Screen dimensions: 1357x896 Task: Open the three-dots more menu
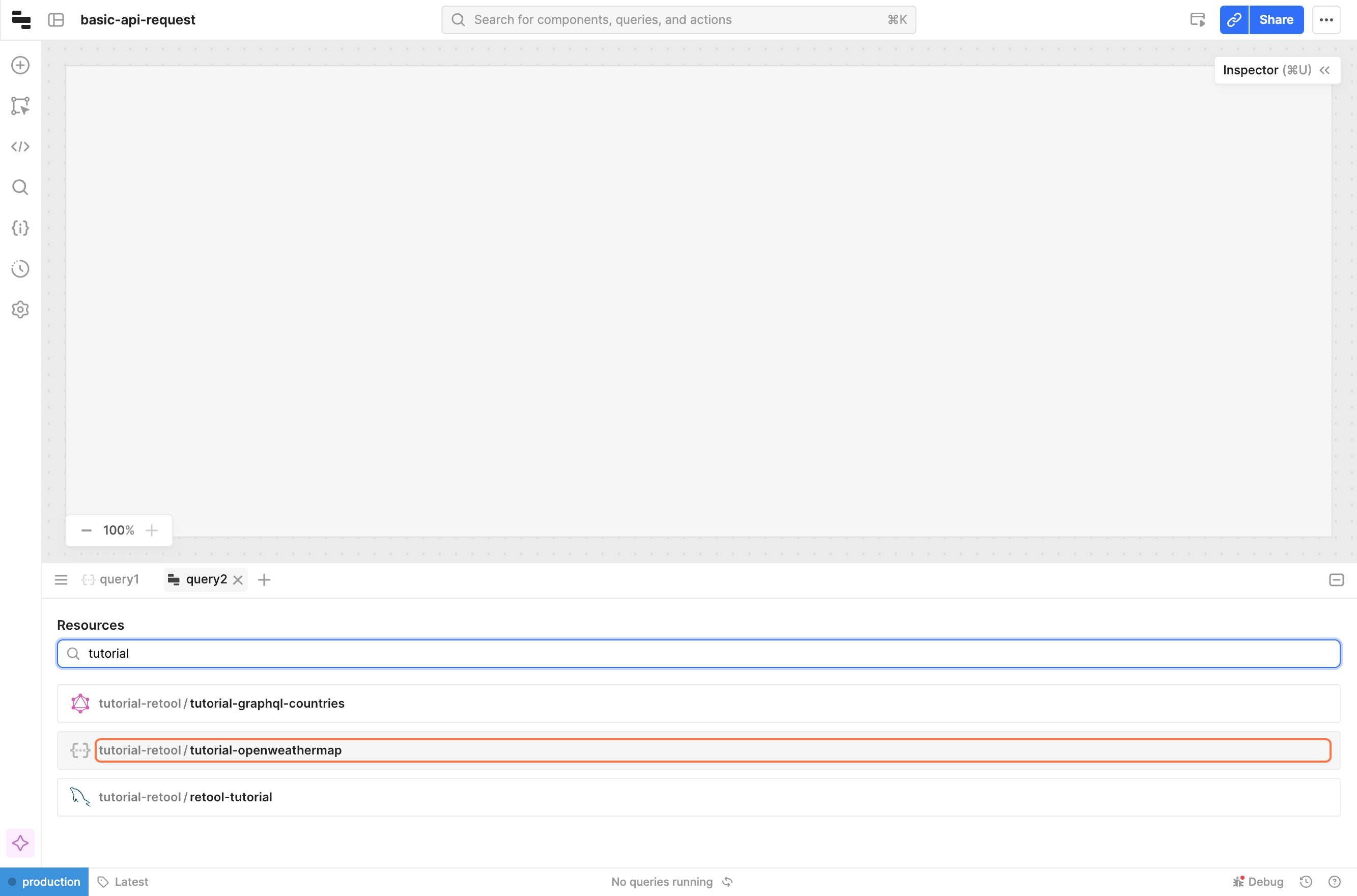coord(1326,20)
